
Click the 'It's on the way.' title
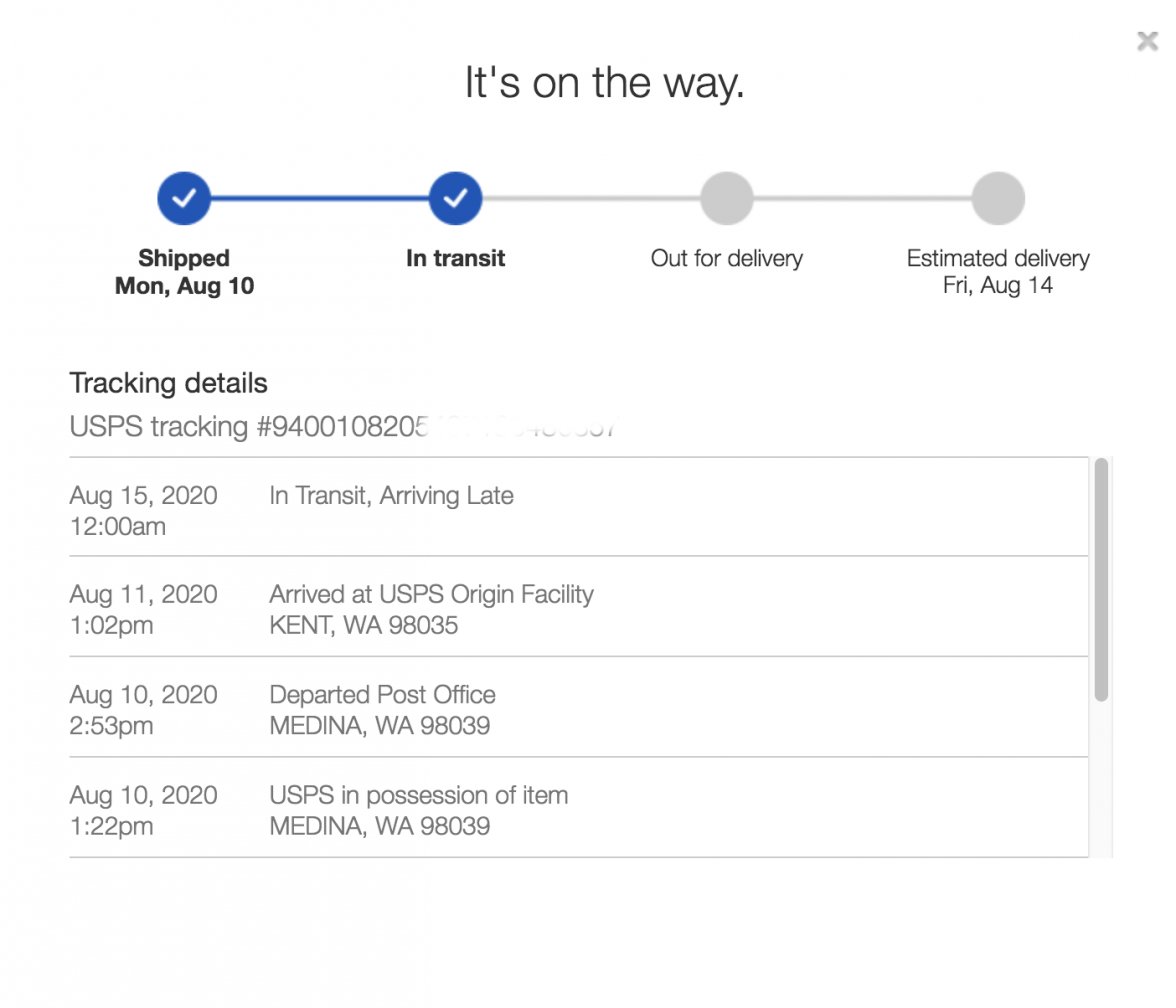604,83
